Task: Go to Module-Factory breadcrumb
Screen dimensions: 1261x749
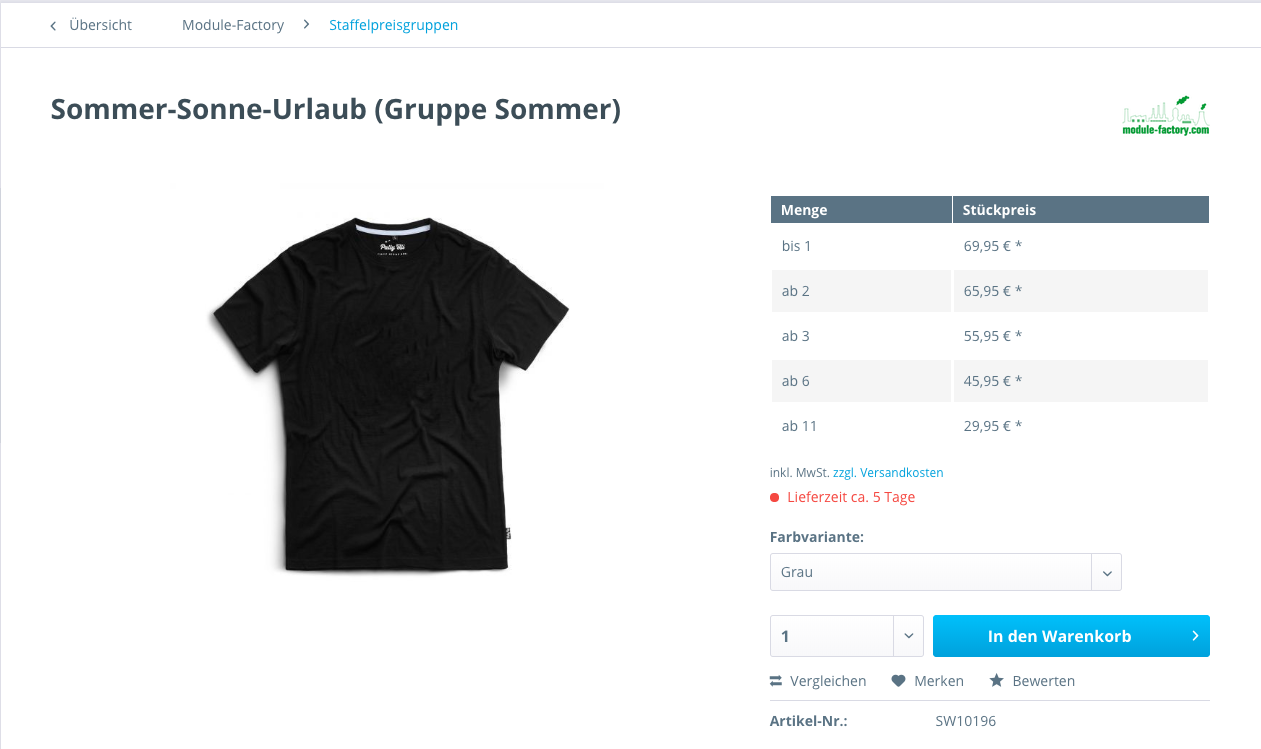Action: (233, 25)
